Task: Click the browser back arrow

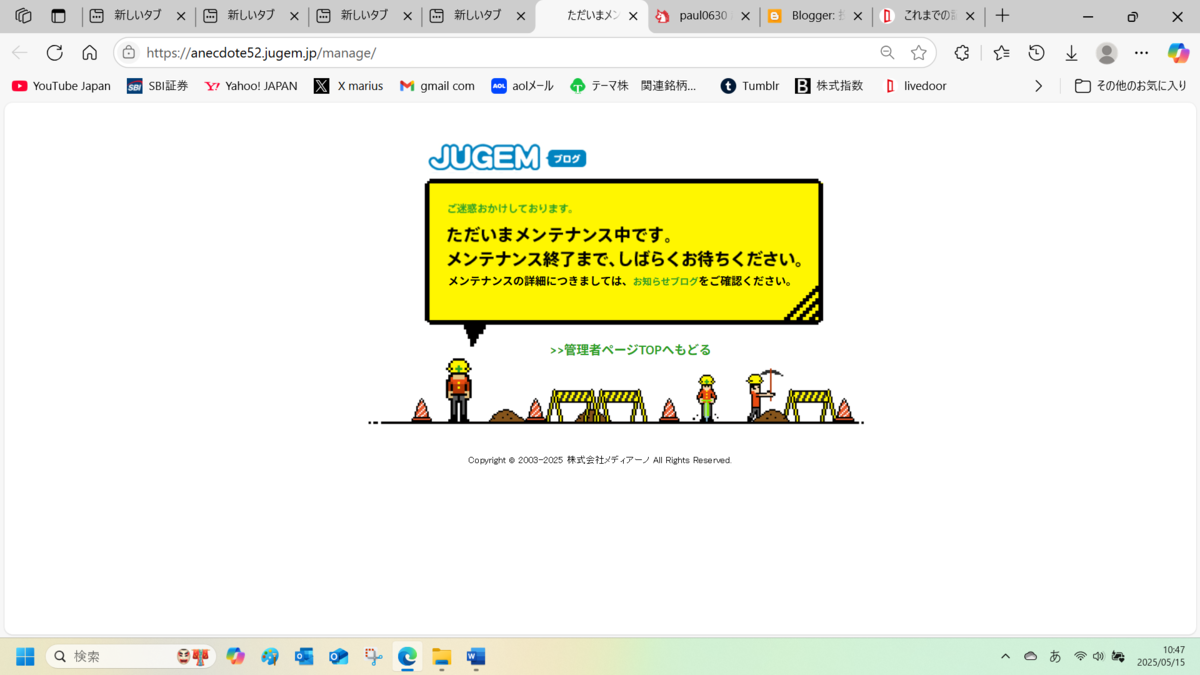Action: click(x=20, y=53)
